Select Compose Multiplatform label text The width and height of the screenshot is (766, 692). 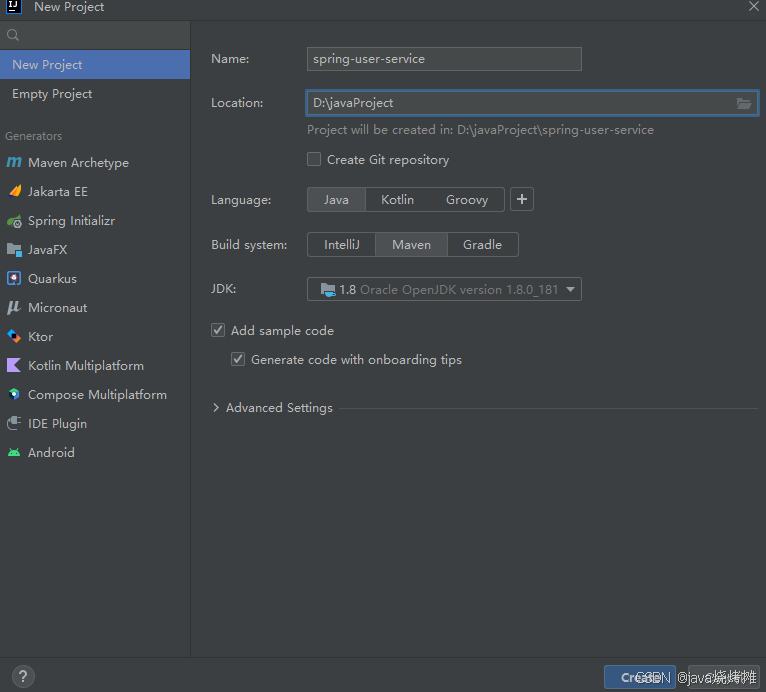[x=97, y=395]
